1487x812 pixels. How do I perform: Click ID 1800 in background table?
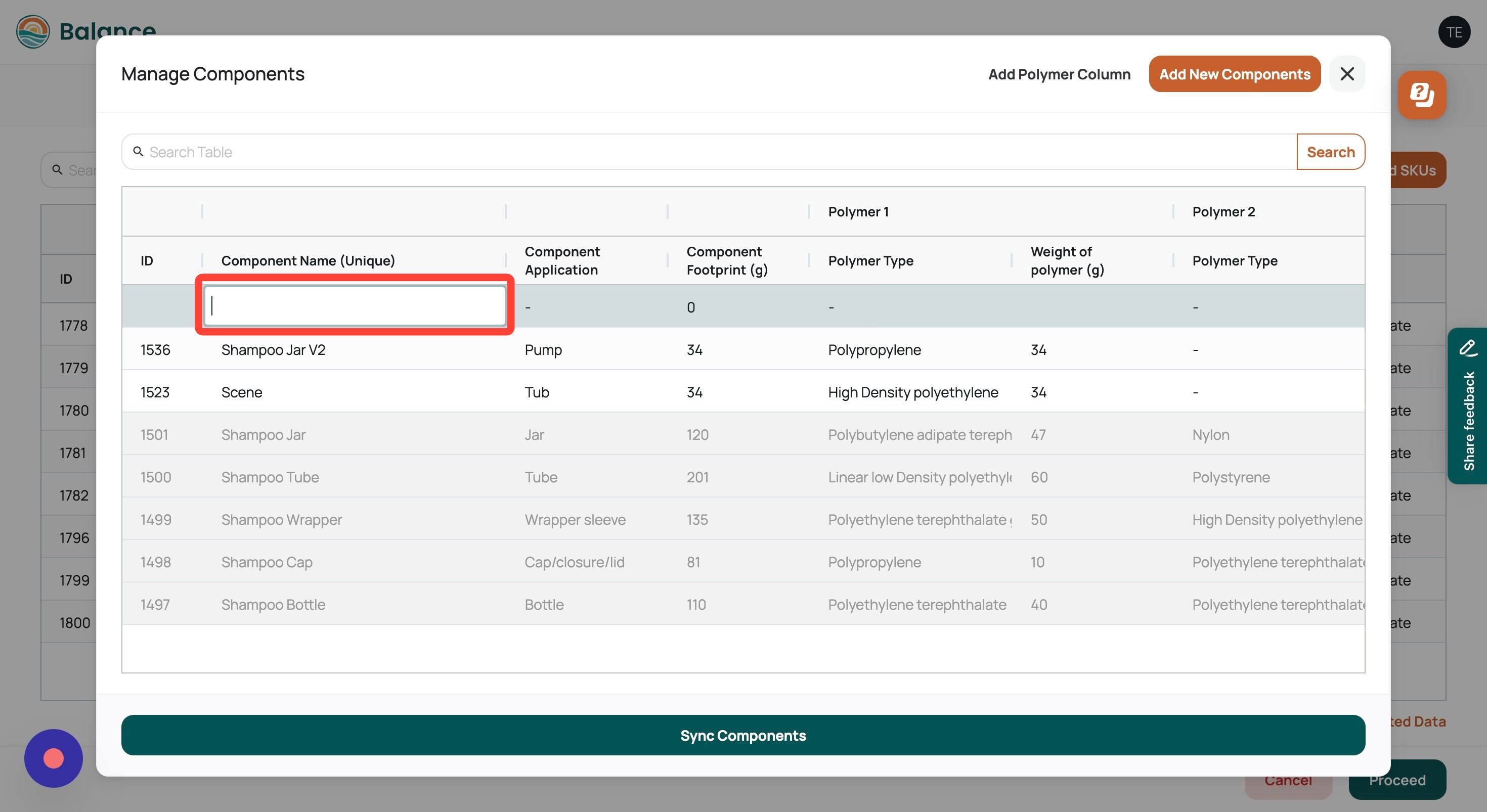[x=74, y=623]
